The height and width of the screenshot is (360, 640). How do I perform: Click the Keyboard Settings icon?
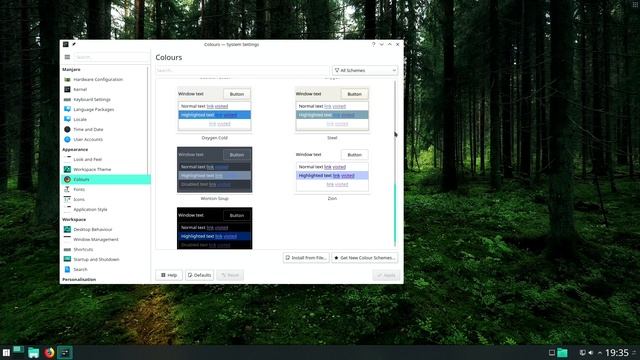click(x=67, y=100)
